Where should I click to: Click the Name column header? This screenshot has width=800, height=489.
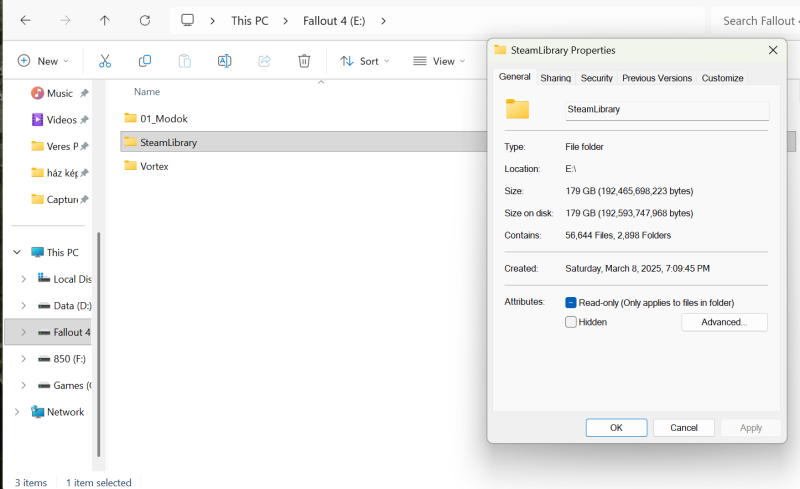147,92
